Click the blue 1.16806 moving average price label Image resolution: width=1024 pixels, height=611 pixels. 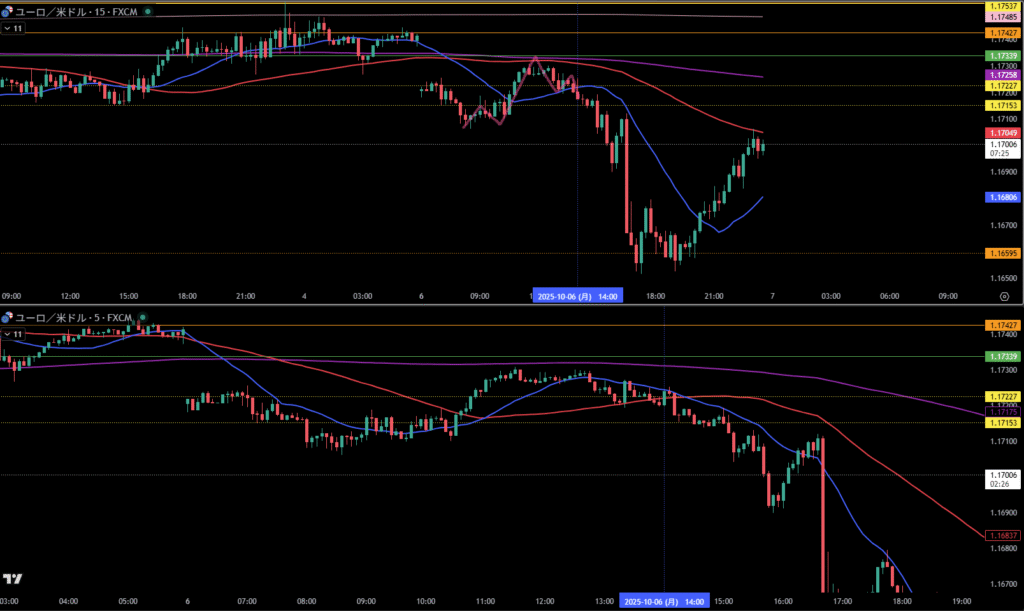[x=1002, y=198]
